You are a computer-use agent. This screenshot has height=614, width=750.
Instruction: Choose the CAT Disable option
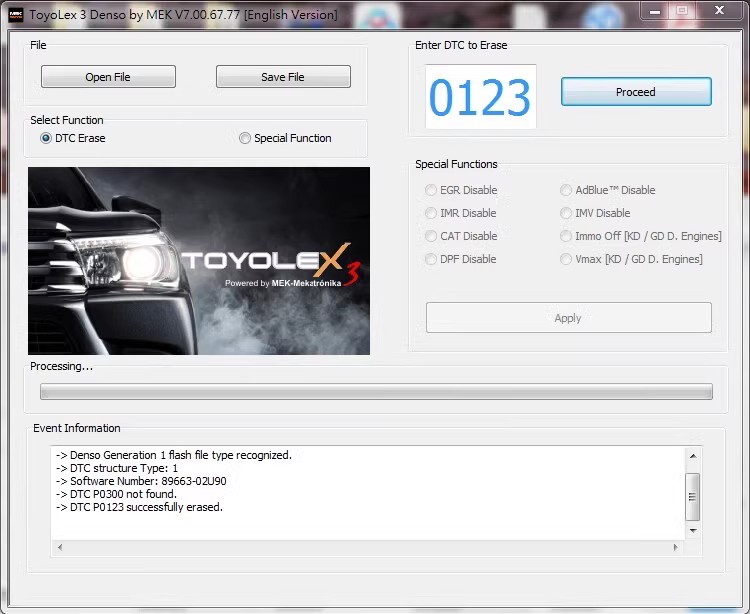(x=461, y=236)
